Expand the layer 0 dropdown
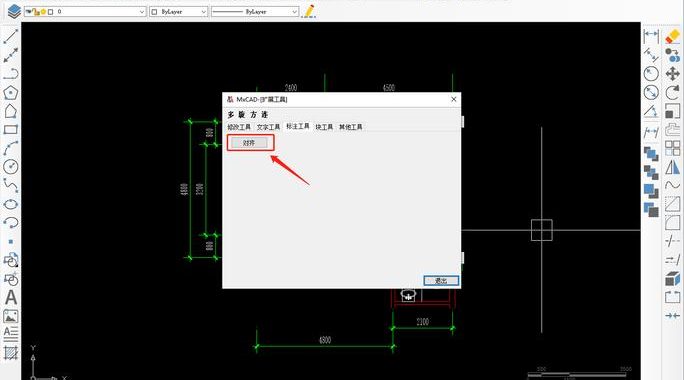Viewport: 684px width, 380px height. pos(86,12)
